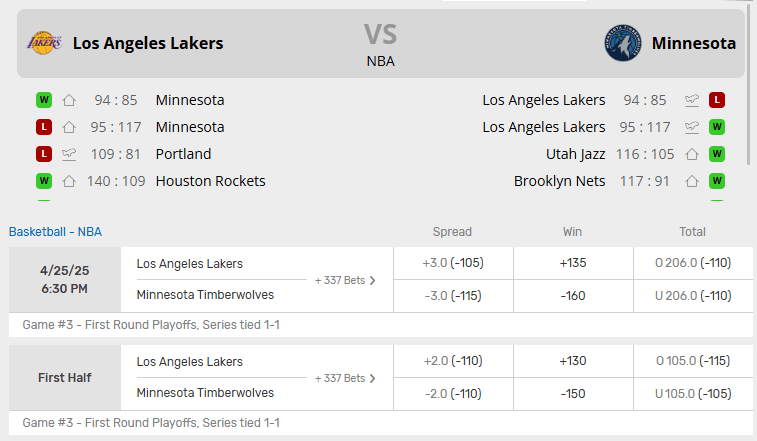Select Lakers First Half moneyline +130
Screen dimensions: 757x441
pyautogui.click(x=573, y=361)
